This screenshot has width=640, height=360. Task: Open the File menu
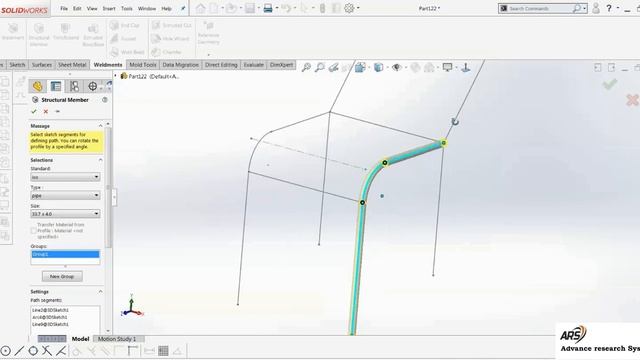click(64, 8)
